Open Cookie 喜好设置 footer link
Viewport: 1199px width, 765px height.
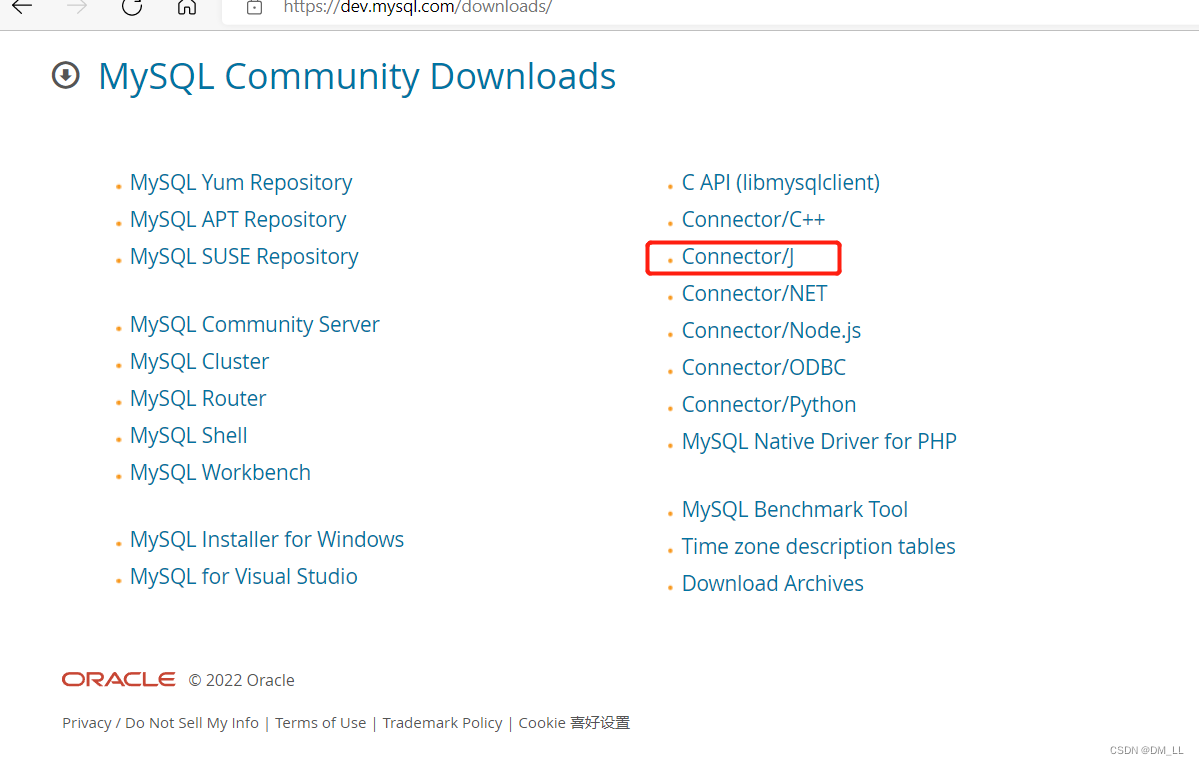click(574, 723)
